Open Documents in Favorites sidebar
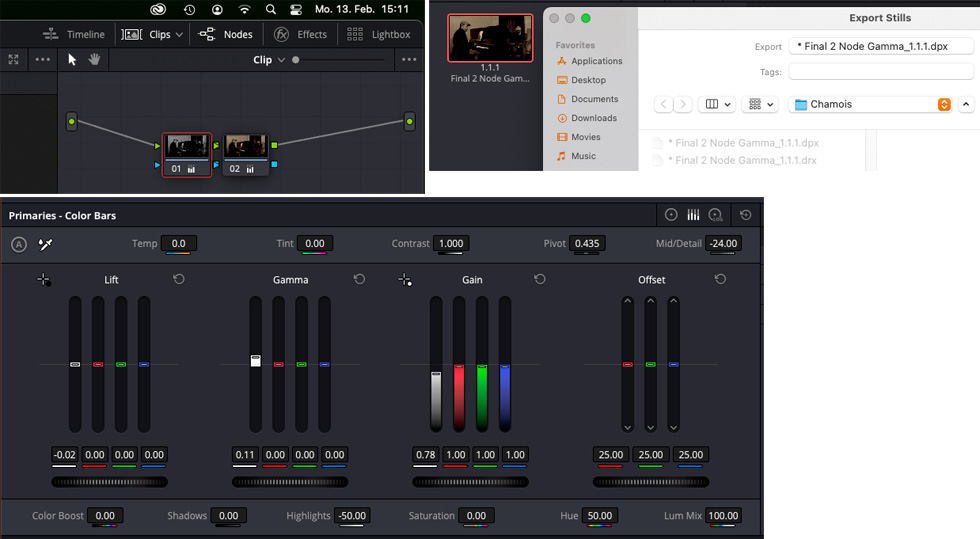 point(594,99)
